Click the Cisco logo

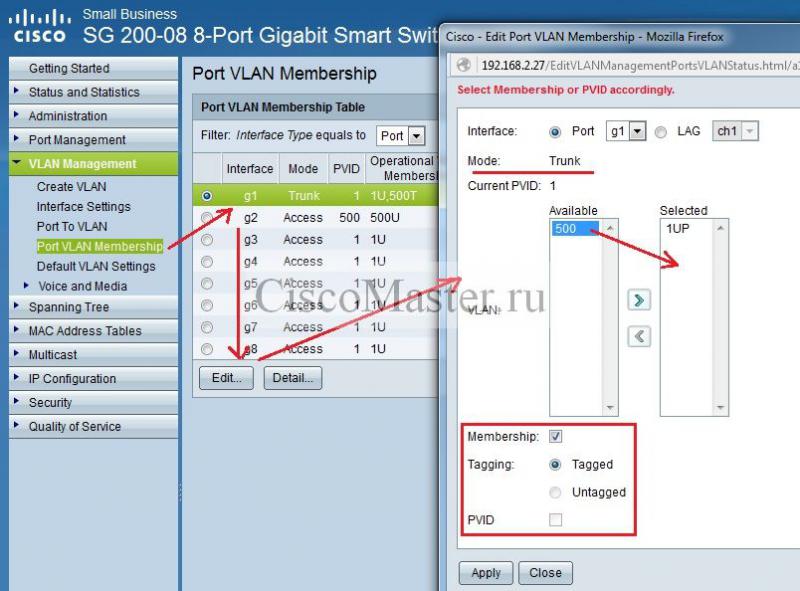tap(40, 28)
